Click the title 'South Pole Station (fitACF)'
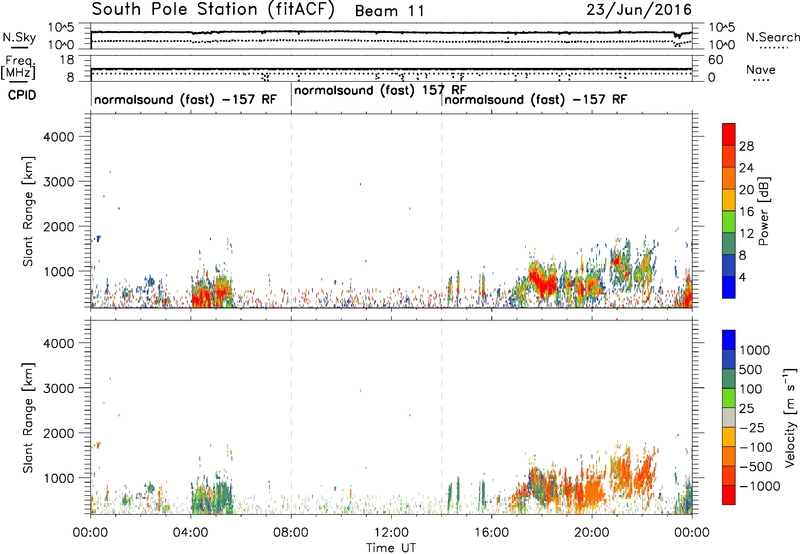The width and height of the screenshot is (800, 554). [213, 9]
